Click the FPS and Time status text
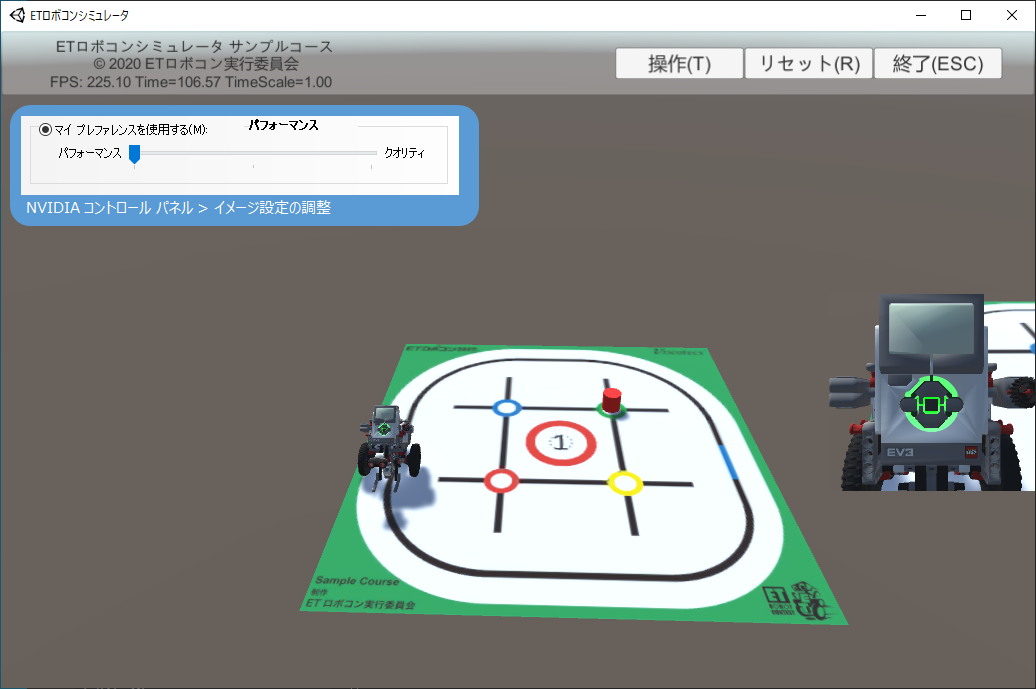 pos(191,82)
